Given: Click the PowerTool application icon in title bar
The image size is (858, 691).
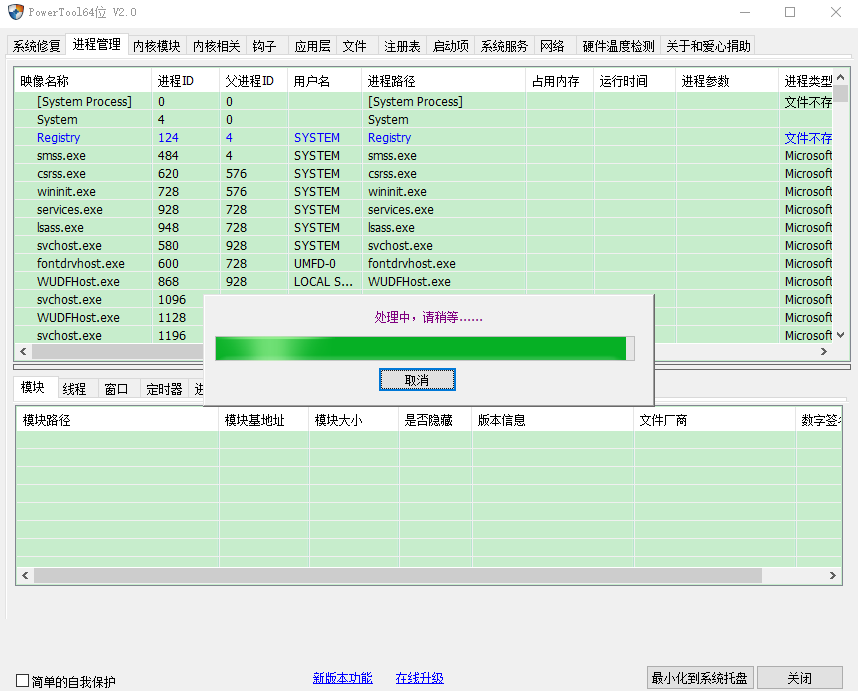Looking at the screenshot, I should pyautogui.click(x=14, y=12).
